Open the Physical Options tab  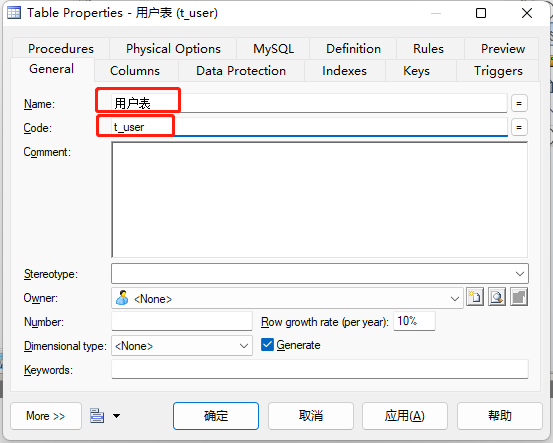click(x=173, y=48)
